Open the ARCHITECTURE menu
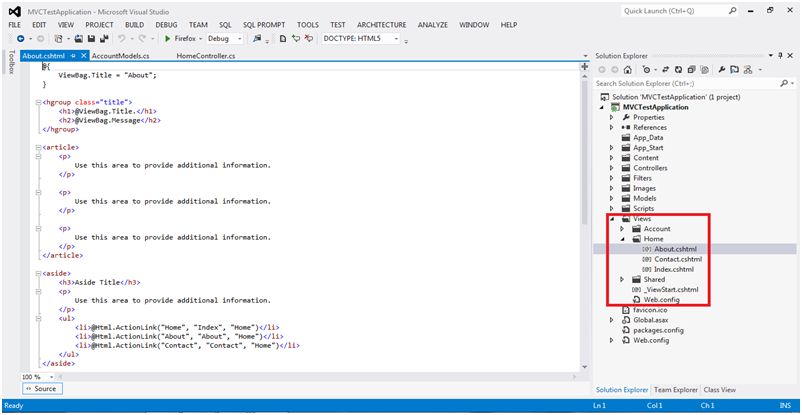This screenshot has height=415, width=802. coord(382,25)
